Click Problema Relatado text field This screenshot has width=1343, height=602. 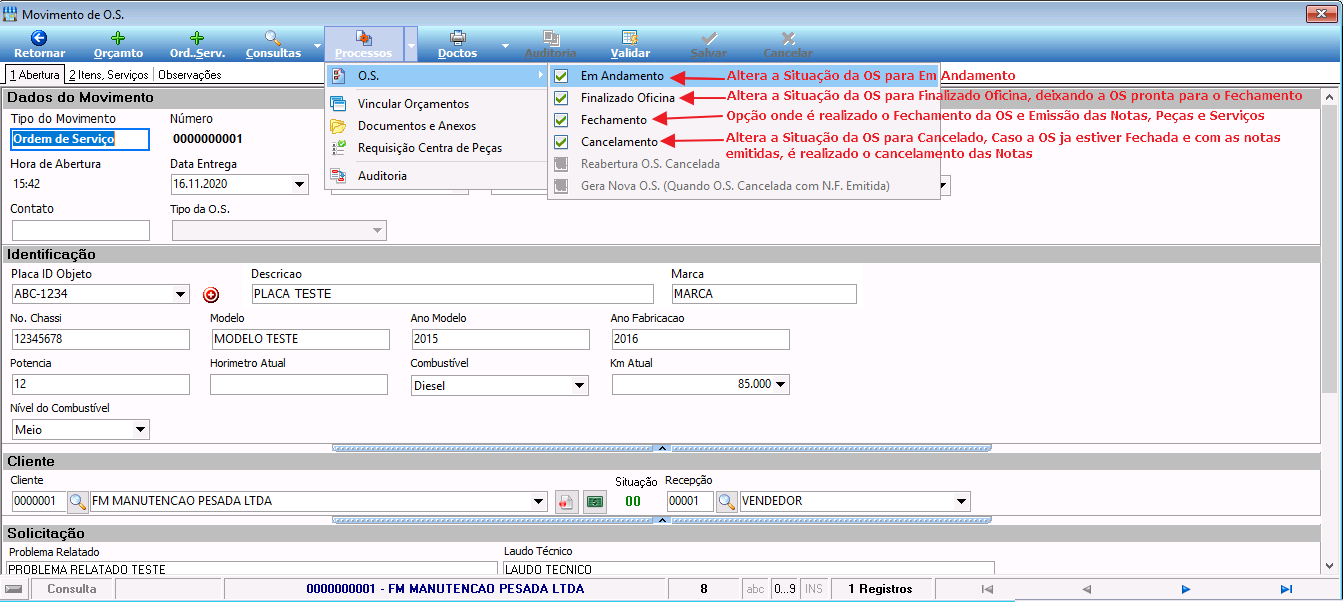pyautogui.click(x=251, y=568)
